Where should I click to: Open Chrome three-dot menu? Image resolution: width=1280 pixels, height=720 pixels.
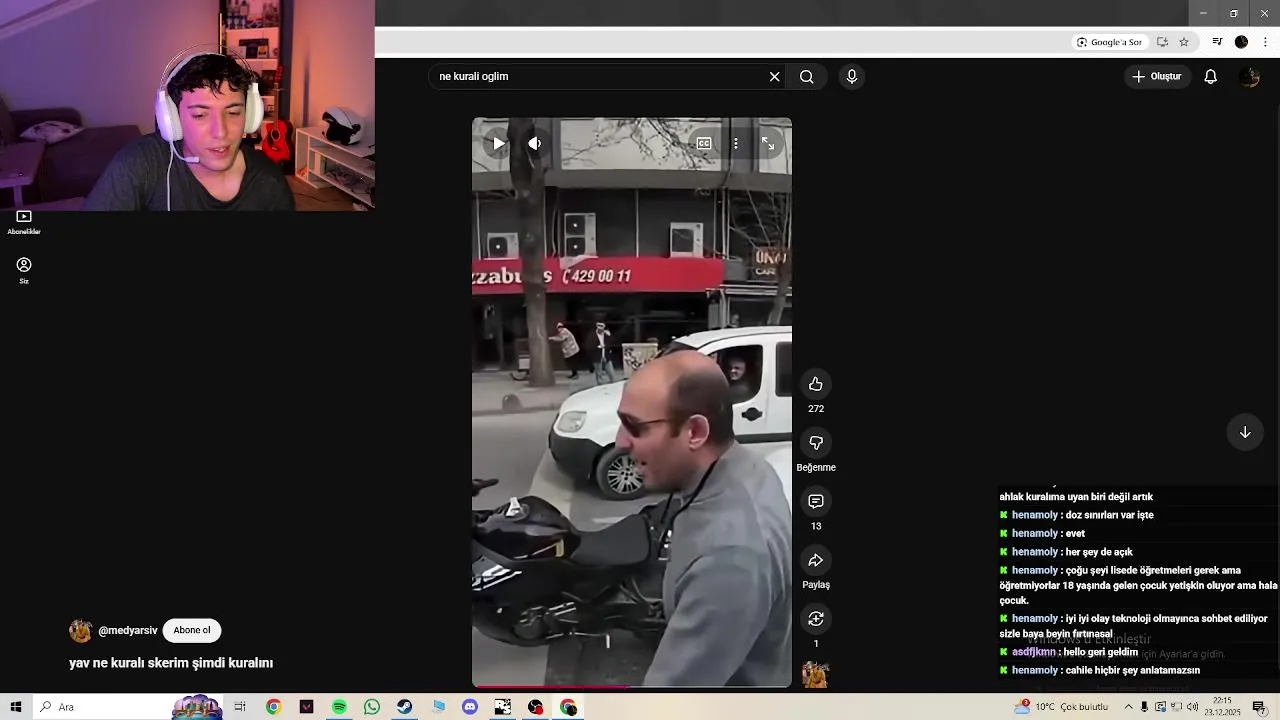coord(1265,42)
